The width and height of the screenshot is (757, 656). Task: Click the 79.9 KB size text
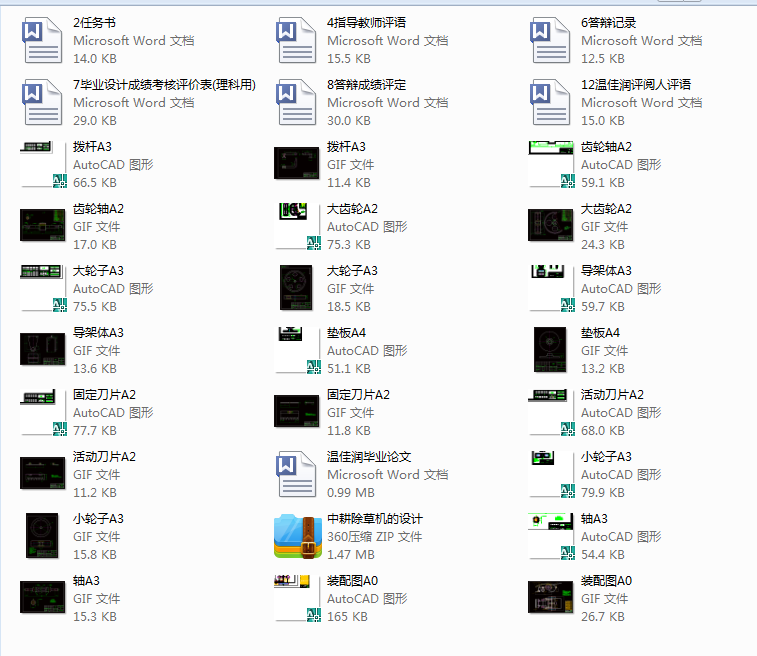pos(603,492)
